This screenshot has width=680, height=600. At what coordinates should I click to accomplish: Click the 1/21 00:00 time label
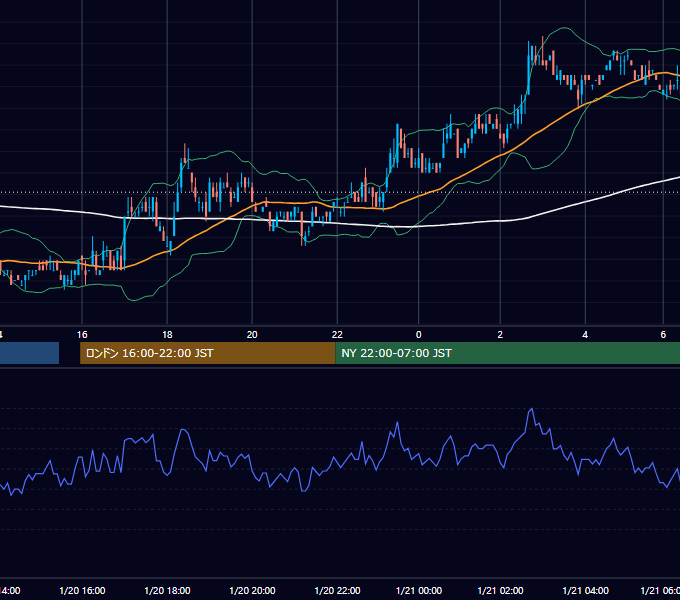click(419, 590)
